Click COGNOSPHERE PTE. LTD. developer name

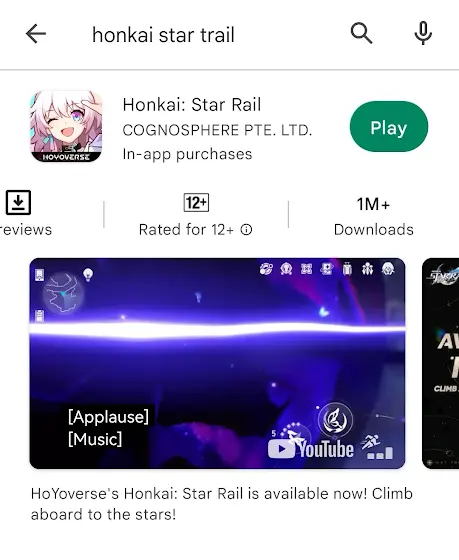217,130
